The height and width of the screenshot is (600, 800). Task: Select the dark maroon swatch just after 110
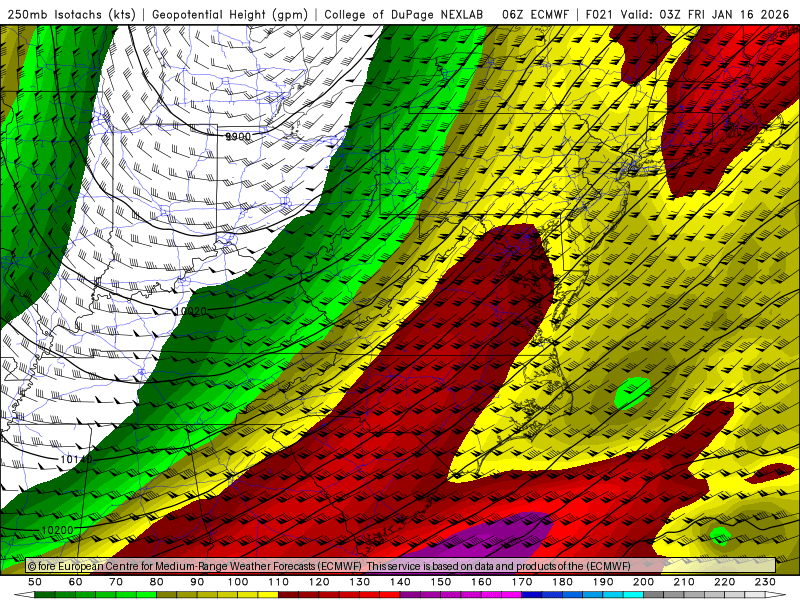tap(289, 595)
